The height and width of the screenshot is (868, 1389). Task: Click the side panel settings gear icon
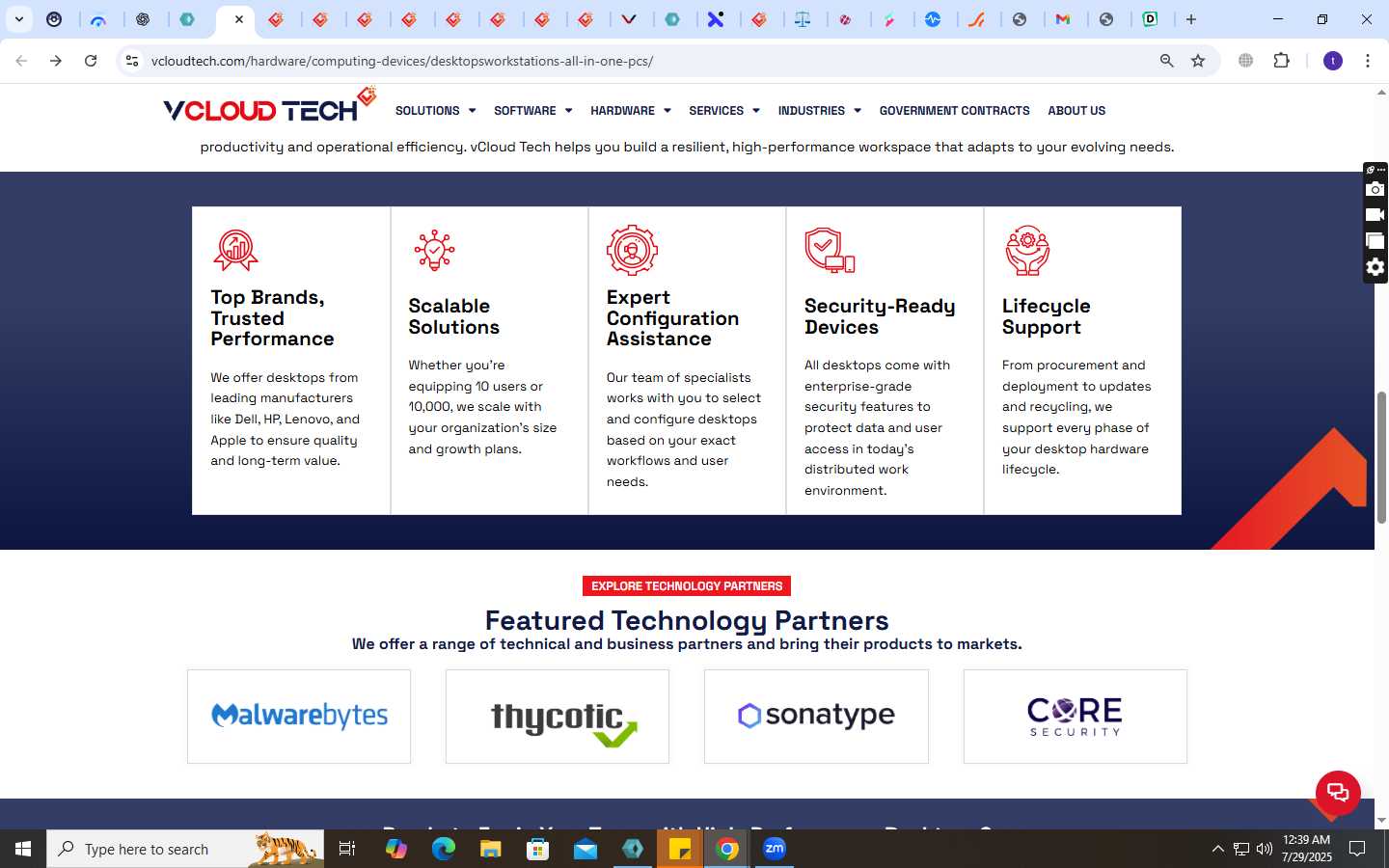click(x=1375, y=267)
